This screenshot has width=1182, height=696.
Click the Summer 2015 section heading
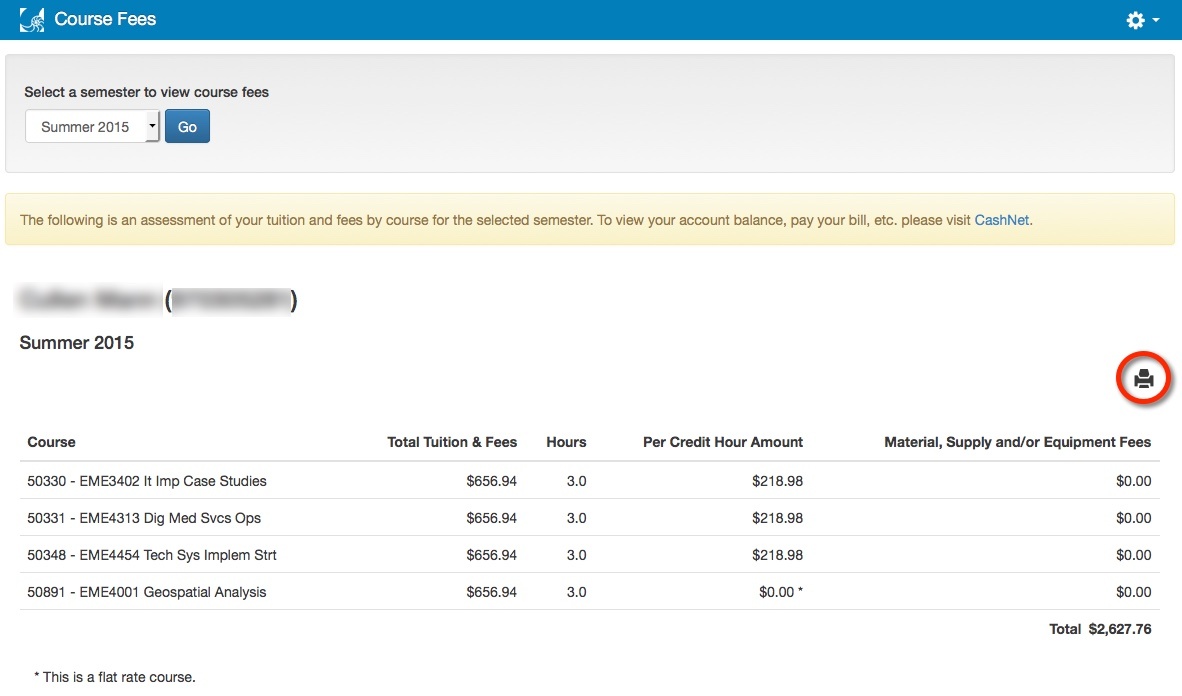pos(77,342)
